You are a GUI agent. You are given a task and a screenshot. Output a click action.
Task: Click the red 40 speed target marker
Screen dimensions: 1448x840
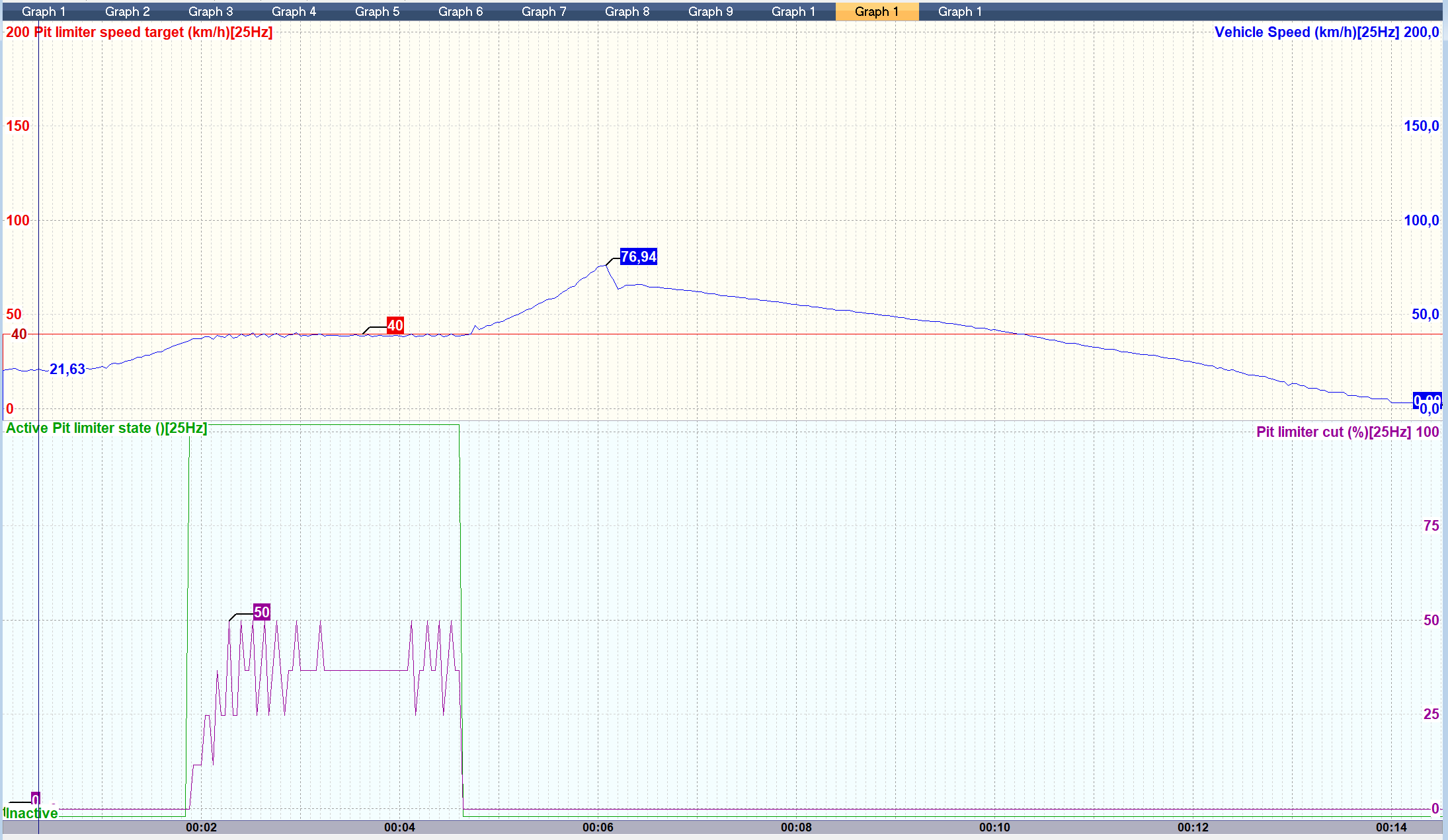[395, 325]
